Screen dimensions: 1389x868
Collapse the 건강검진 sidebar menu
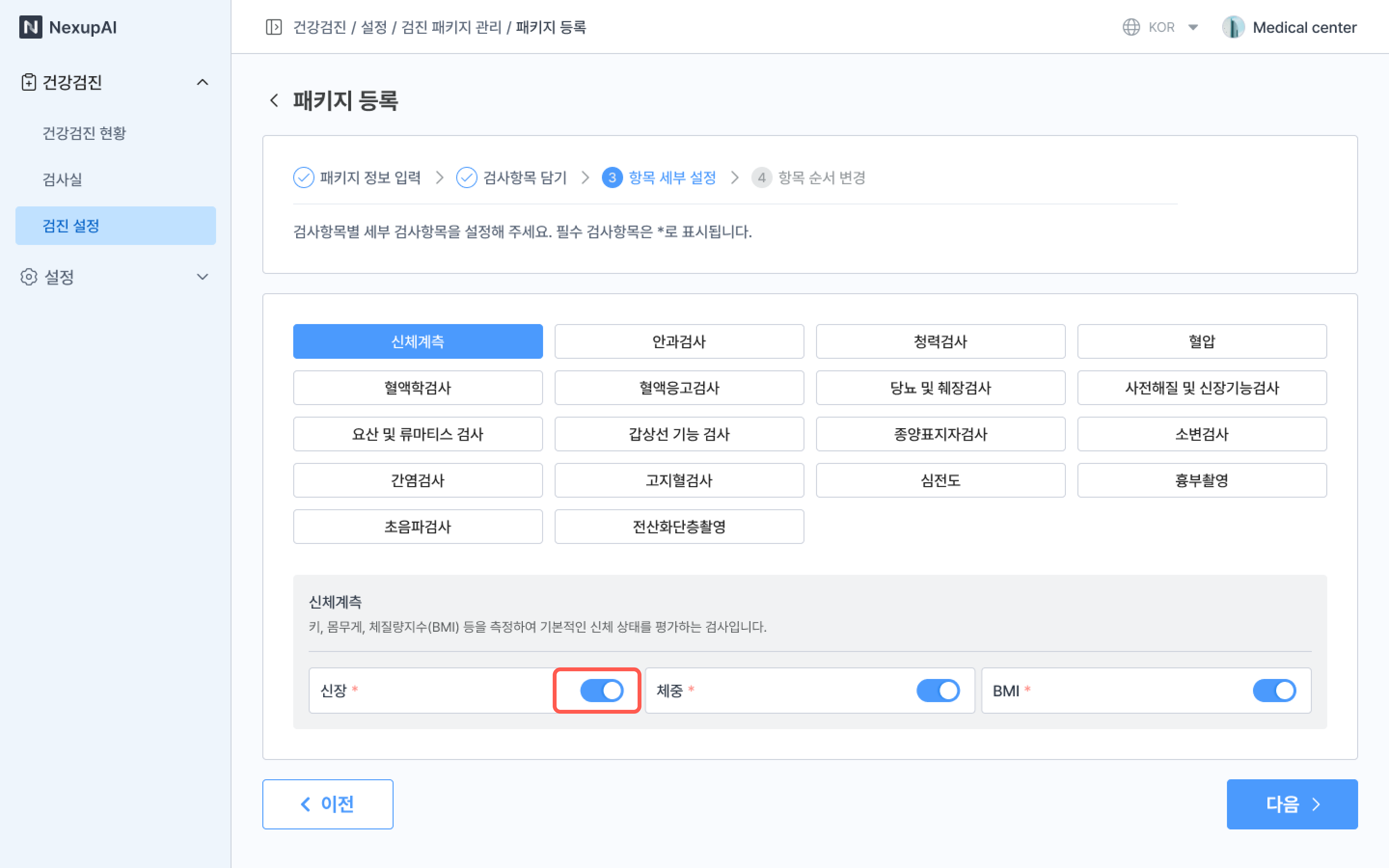pos(202,82)
